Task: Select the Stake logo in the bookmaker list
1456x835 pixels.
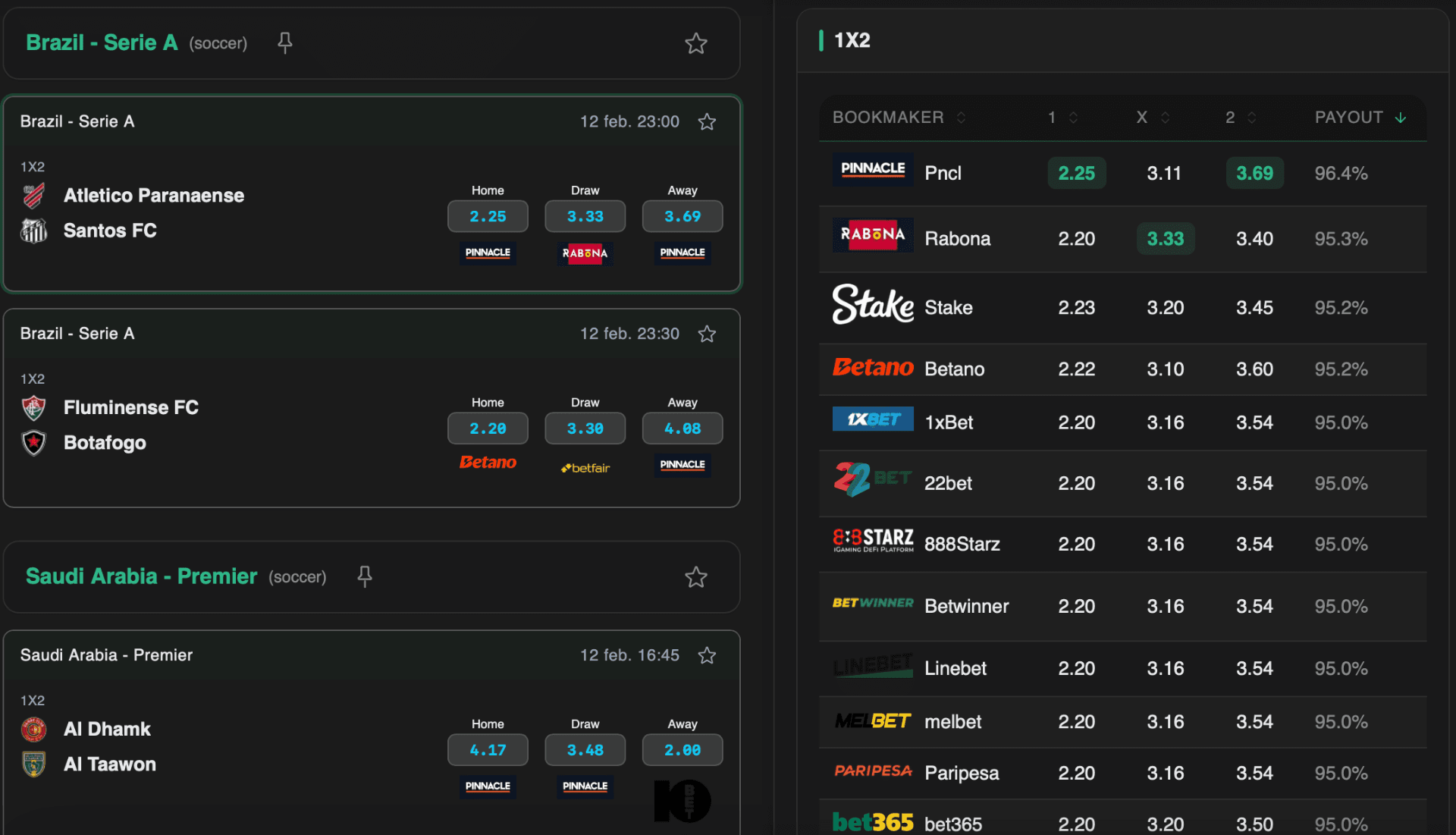Action: [872, 306]
